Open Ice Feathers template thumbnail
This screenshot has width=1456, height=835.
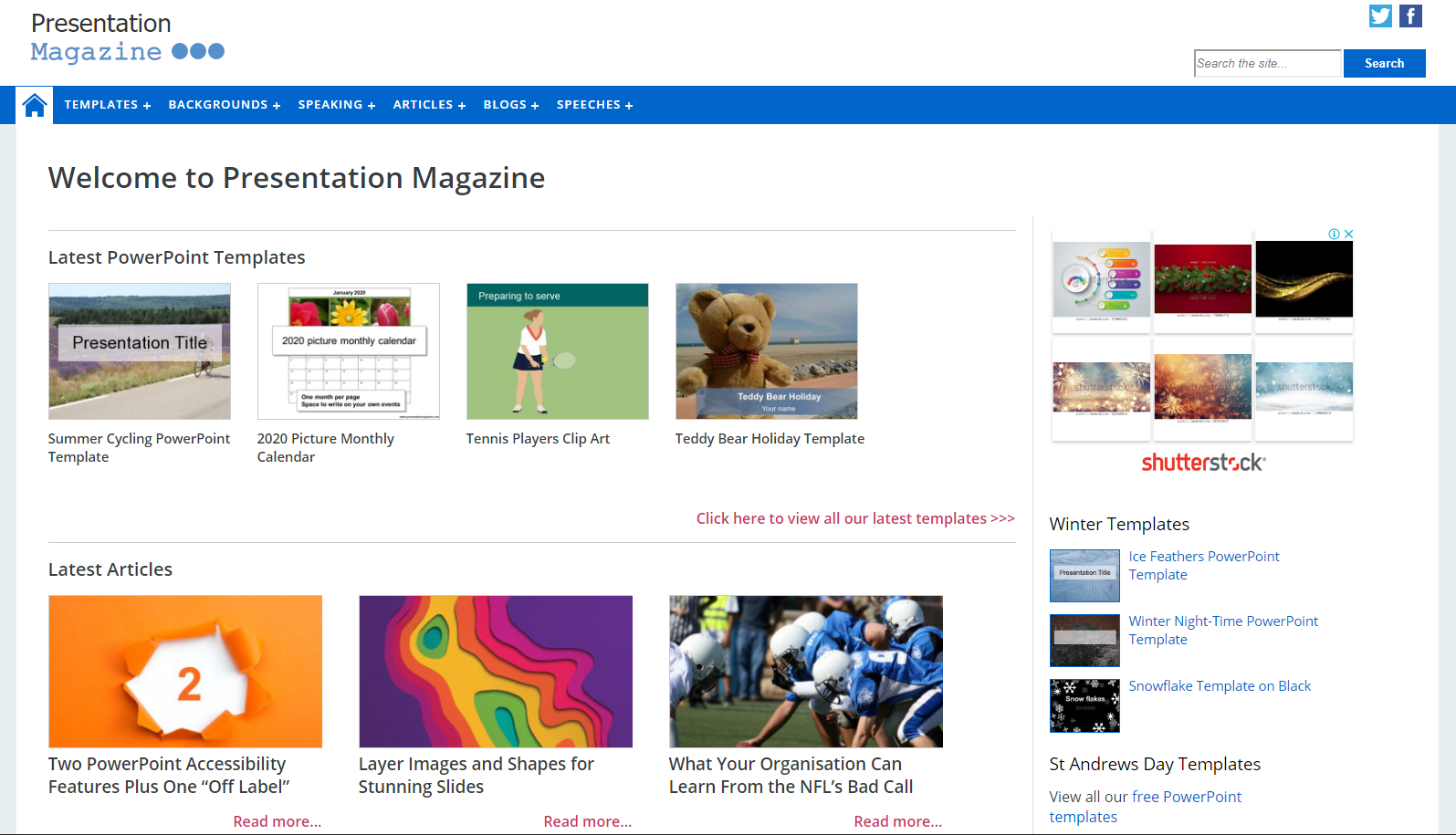click(x=1084, y=576)
